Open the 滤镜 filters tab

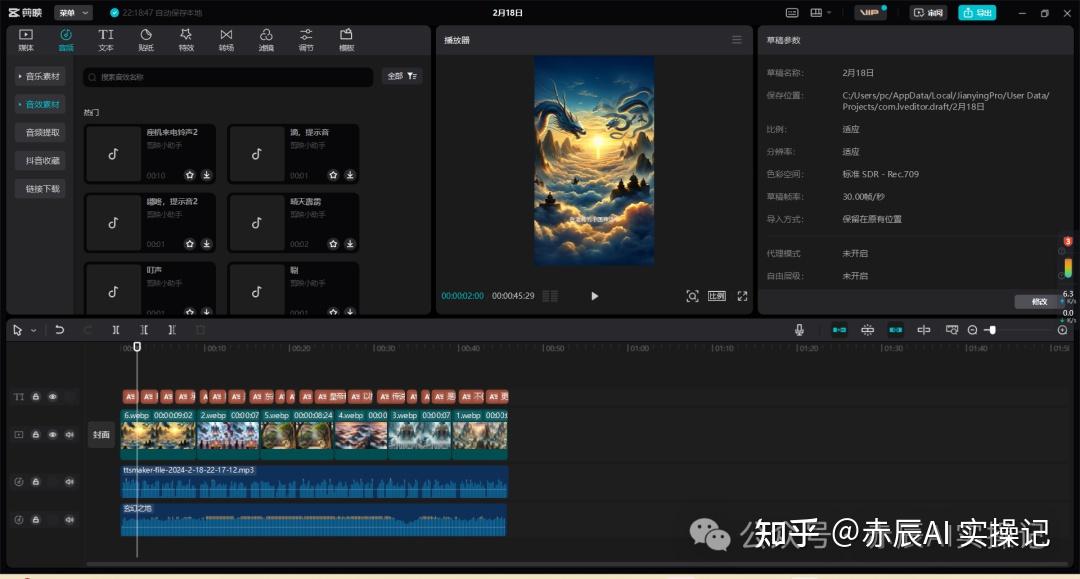pyautogui.click(x=266, y=40)
